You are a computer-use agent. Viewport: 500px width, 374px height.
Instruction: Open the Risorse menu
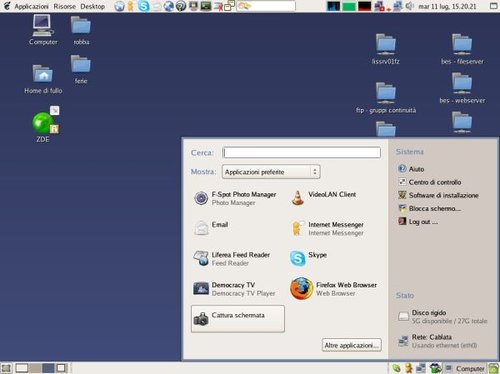click(x=64, y=6)
